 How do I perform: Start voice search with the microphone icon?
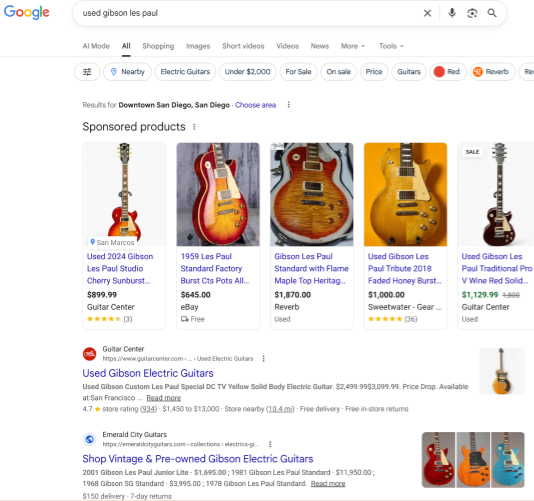(452, 13)
